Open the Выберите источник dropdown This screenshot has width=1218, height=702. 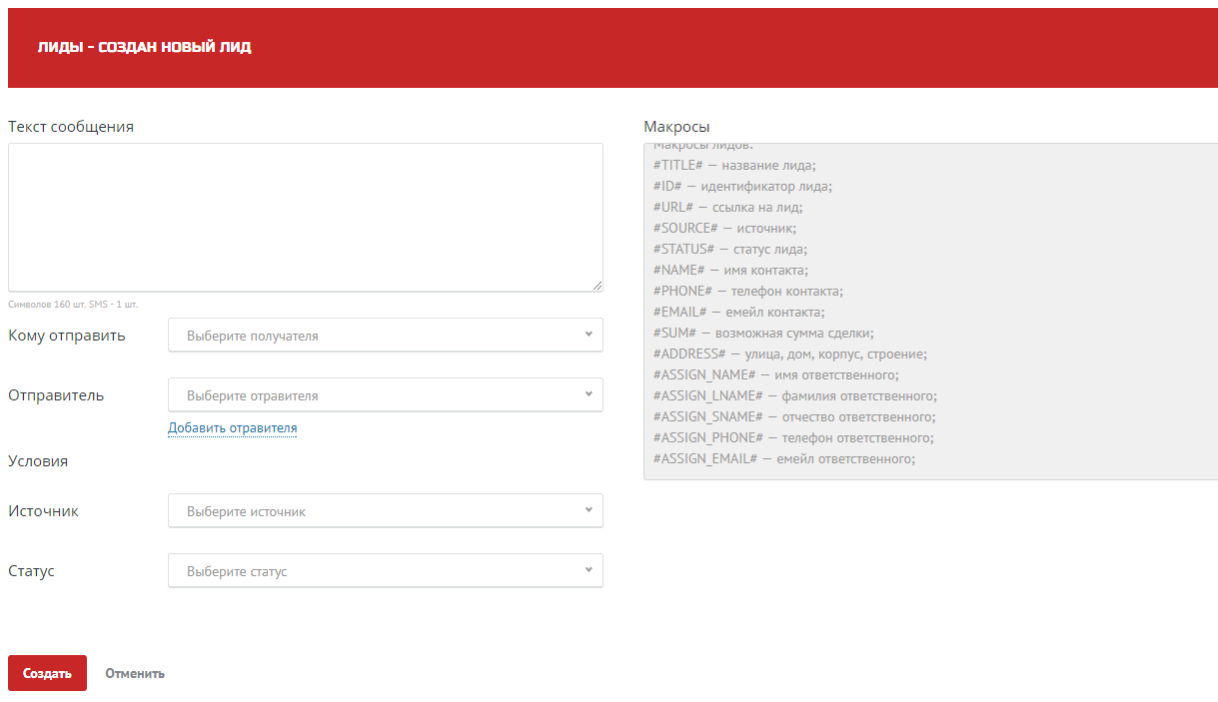385,511
